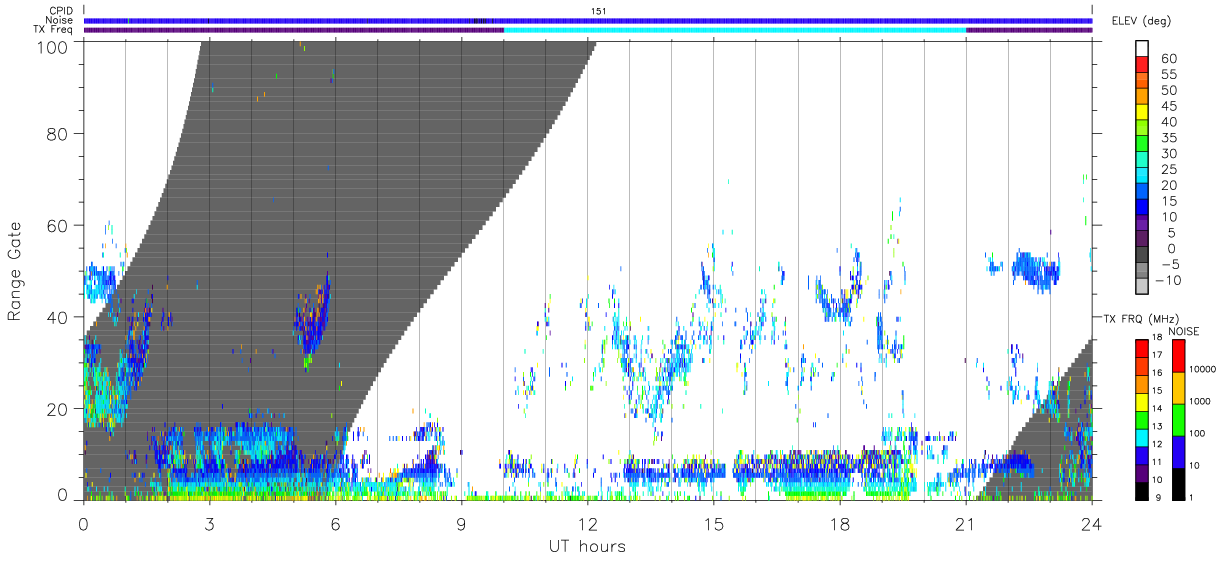Click the '10000' label on NOISE legend

(1203, 369)
